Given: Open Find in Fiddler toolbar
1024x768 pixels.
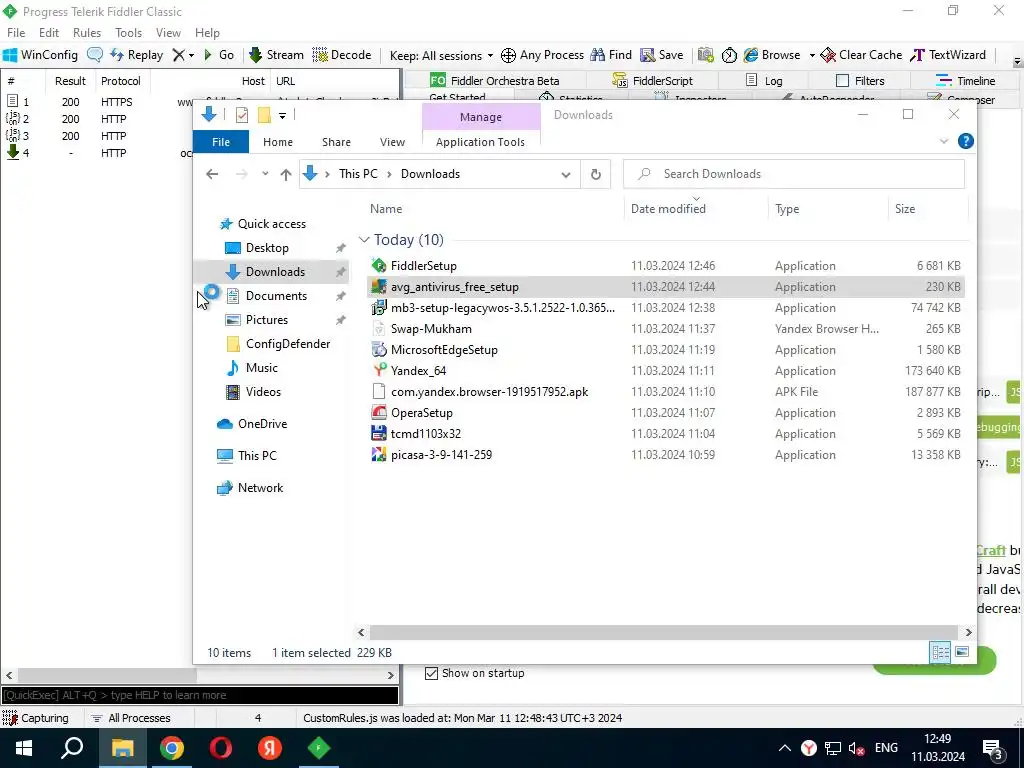Looking at the screenshot, I should (x=611, y=55).
